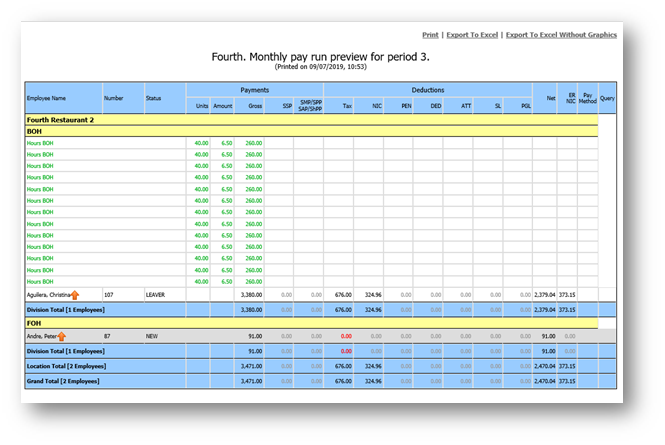Click the LEAVER status cell

click(158, 295)
